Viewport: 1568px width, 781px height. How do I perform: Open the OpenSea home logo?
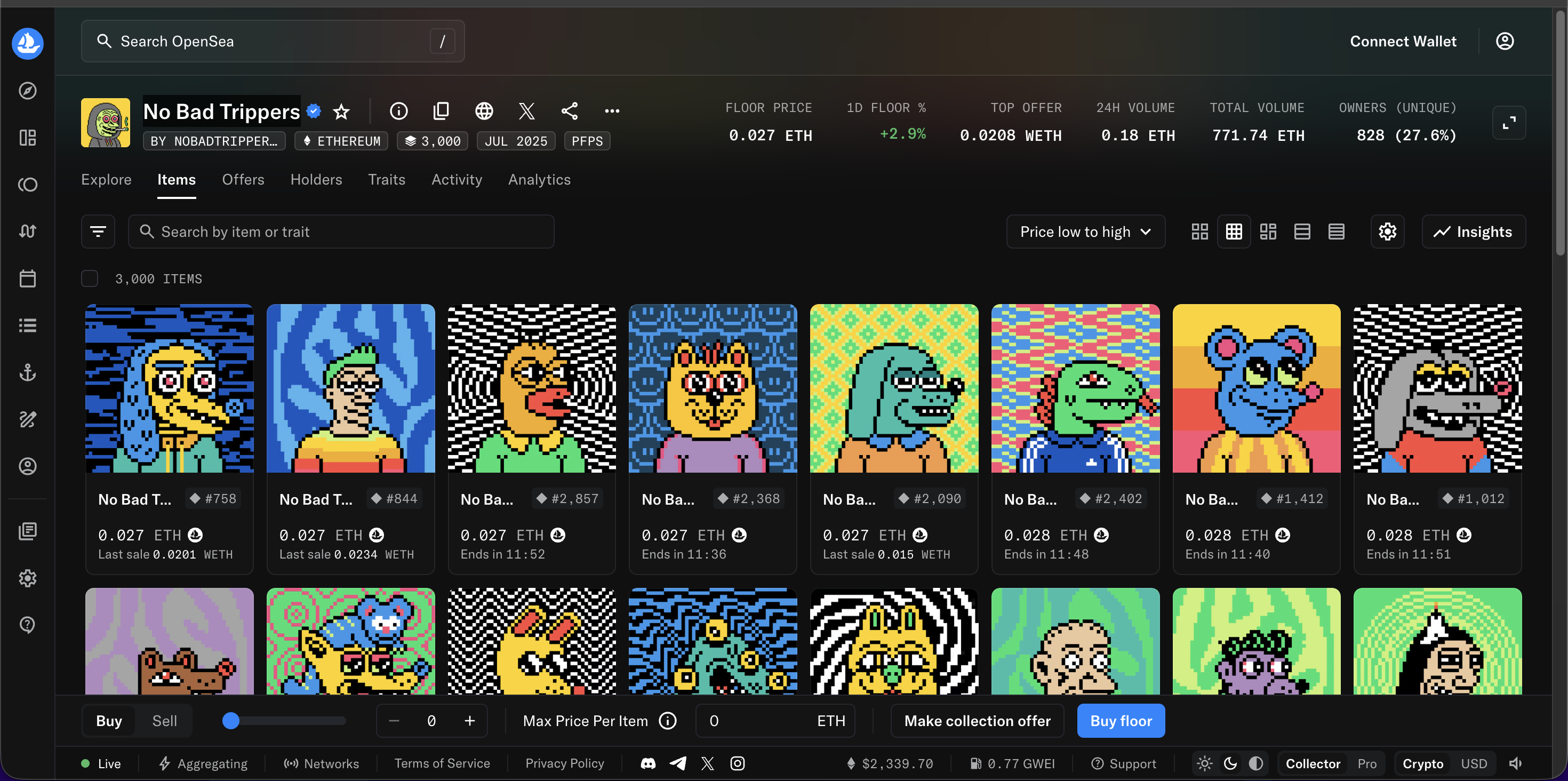(x=27, y=43)
